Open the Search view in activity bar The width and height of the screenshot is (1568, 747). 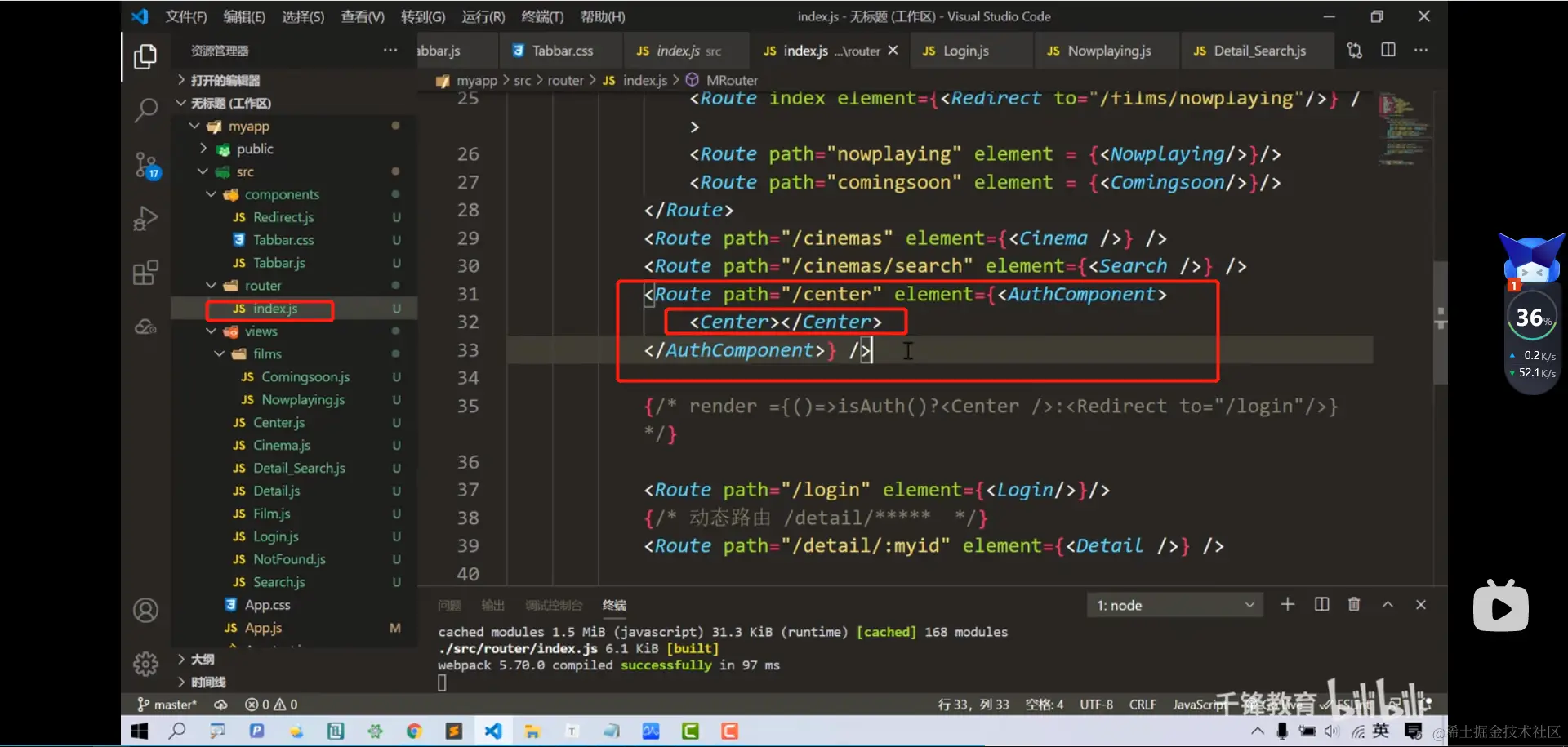145,109
